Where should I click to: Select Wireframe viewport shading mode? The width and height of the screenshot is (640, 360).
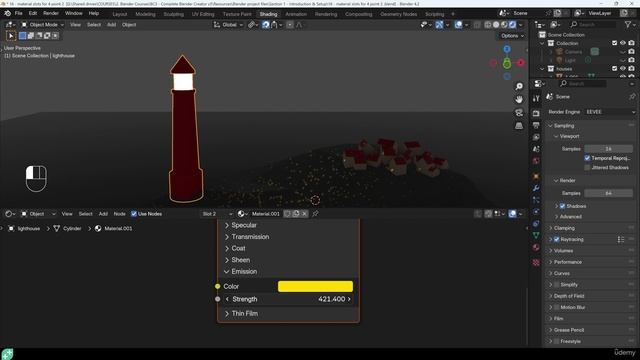coord(488,25)
